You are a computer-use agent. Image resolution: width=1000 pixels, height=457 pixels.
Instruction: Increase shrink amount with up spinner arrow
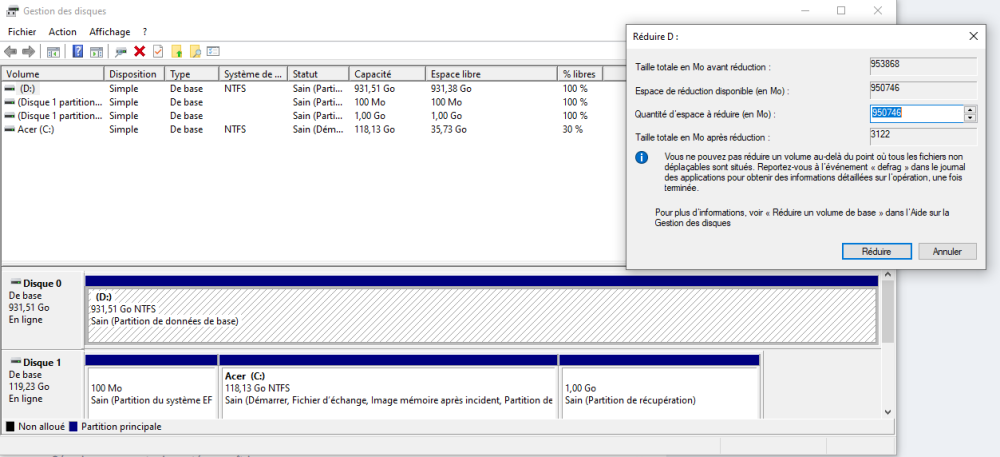point(971,110)
